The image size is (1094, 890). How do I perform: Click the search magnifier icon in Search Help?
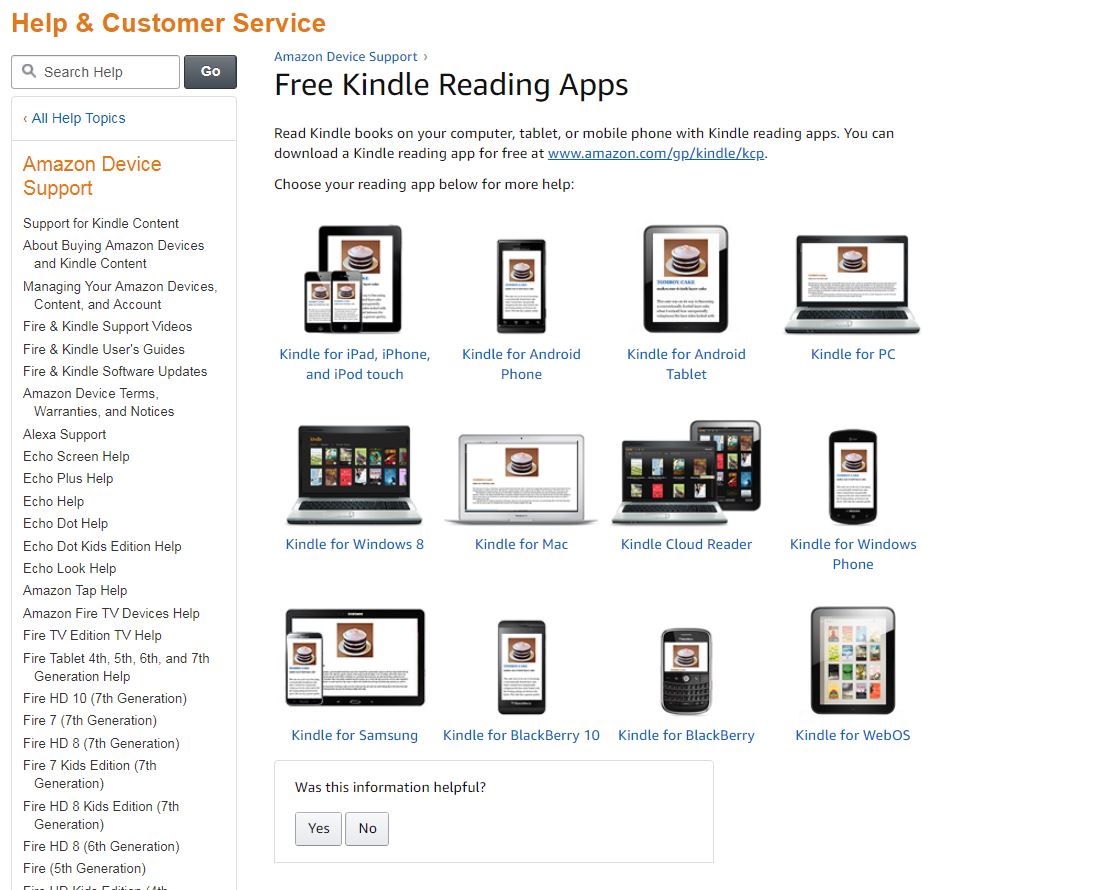(x=29, y=71)
